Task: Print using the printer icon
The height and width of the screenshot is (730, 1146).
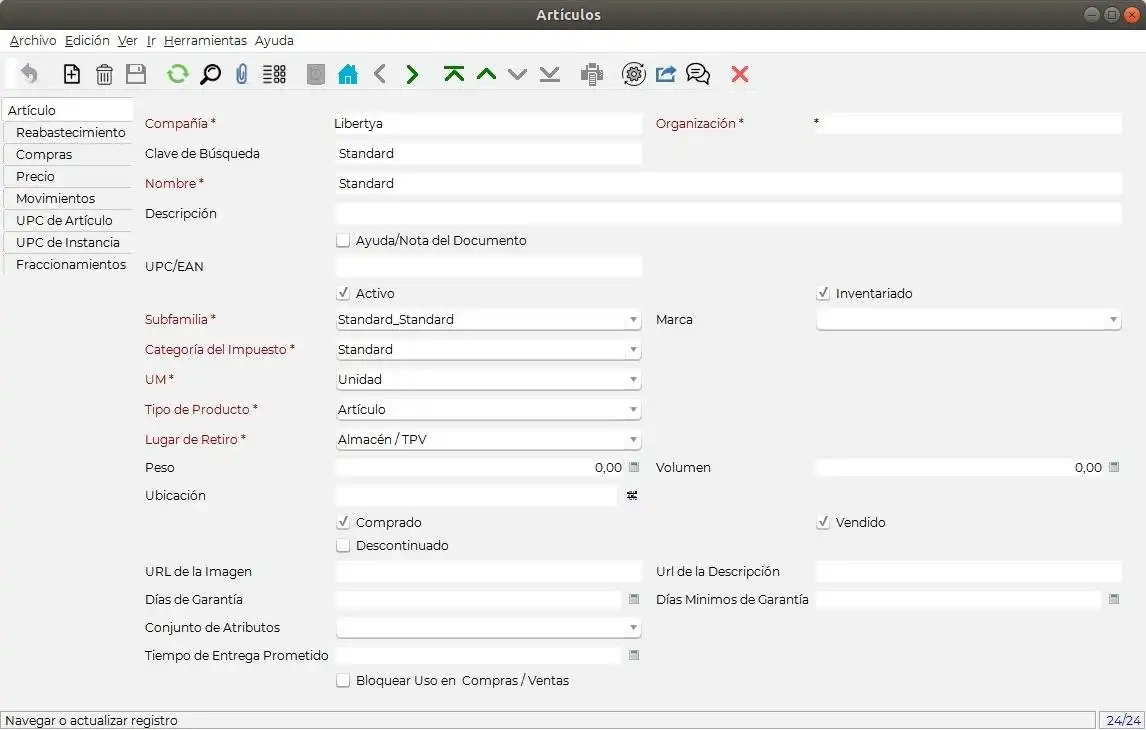Action: 591,74
